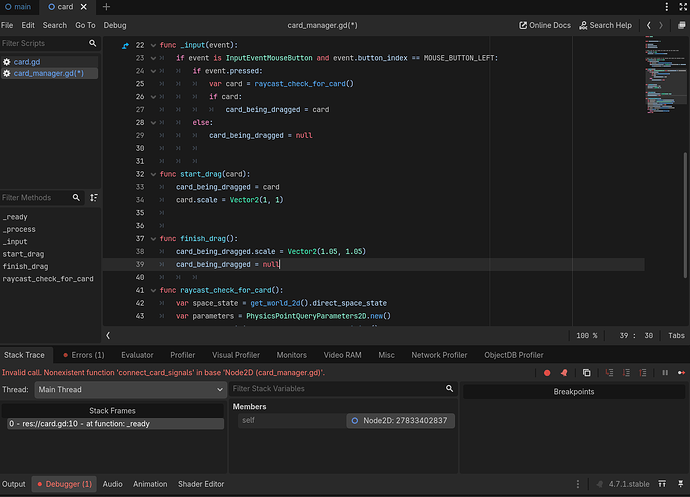Open Search Help
This screenshot has height=497, width=690.
tap(605, 26)
